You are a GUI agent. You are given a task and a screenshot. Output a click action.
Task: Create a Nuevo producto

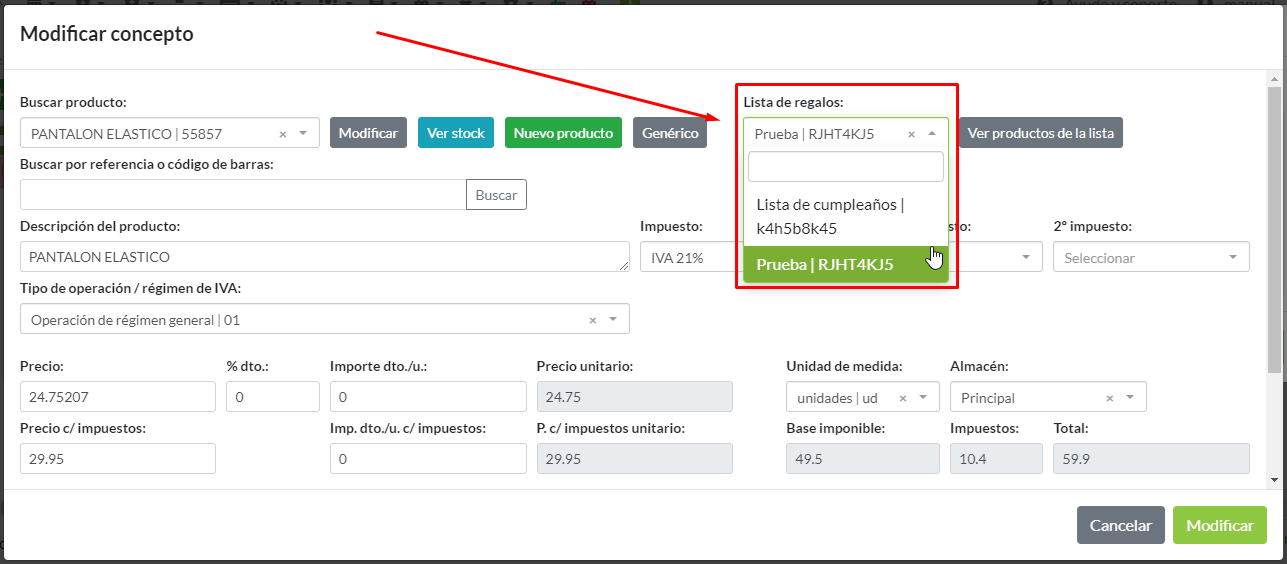click(563, 133)
